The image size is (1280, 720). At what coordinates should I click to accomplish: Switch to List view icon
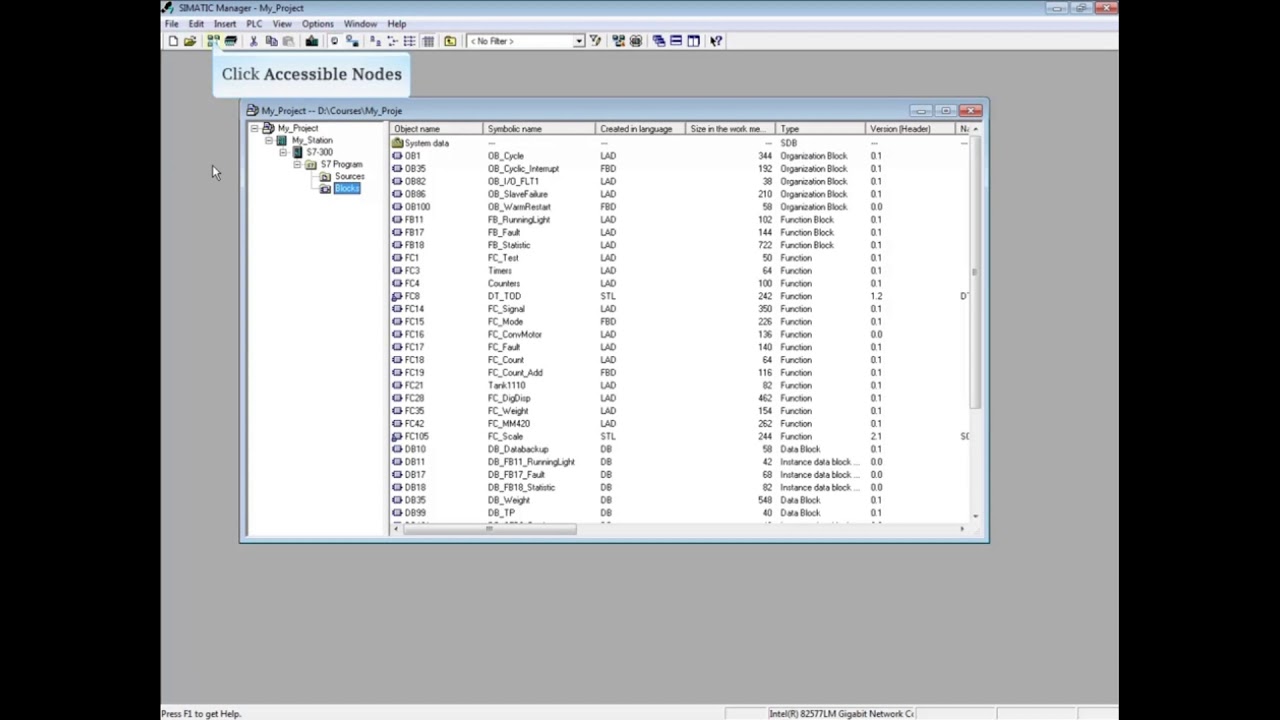pyautogui.click(x=409, y=41)
